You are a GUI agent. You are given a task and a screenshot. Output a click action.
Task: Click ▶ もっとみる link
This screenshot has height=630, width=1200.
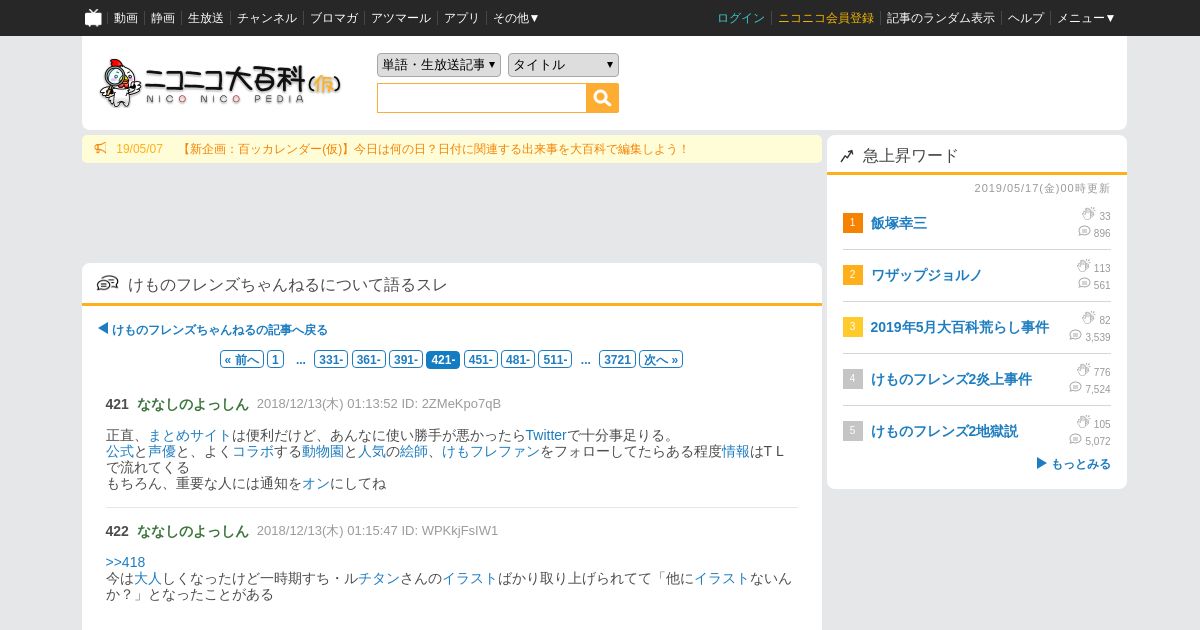[1073, 464]
